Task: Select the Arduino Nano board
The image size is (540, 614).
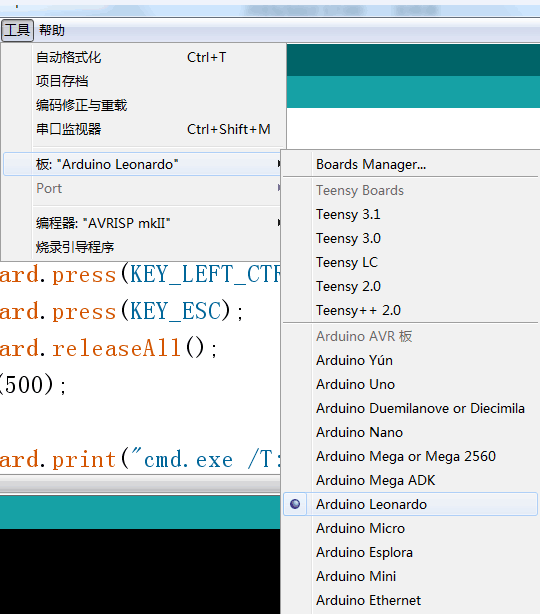Action: click(x=410, y=432)
